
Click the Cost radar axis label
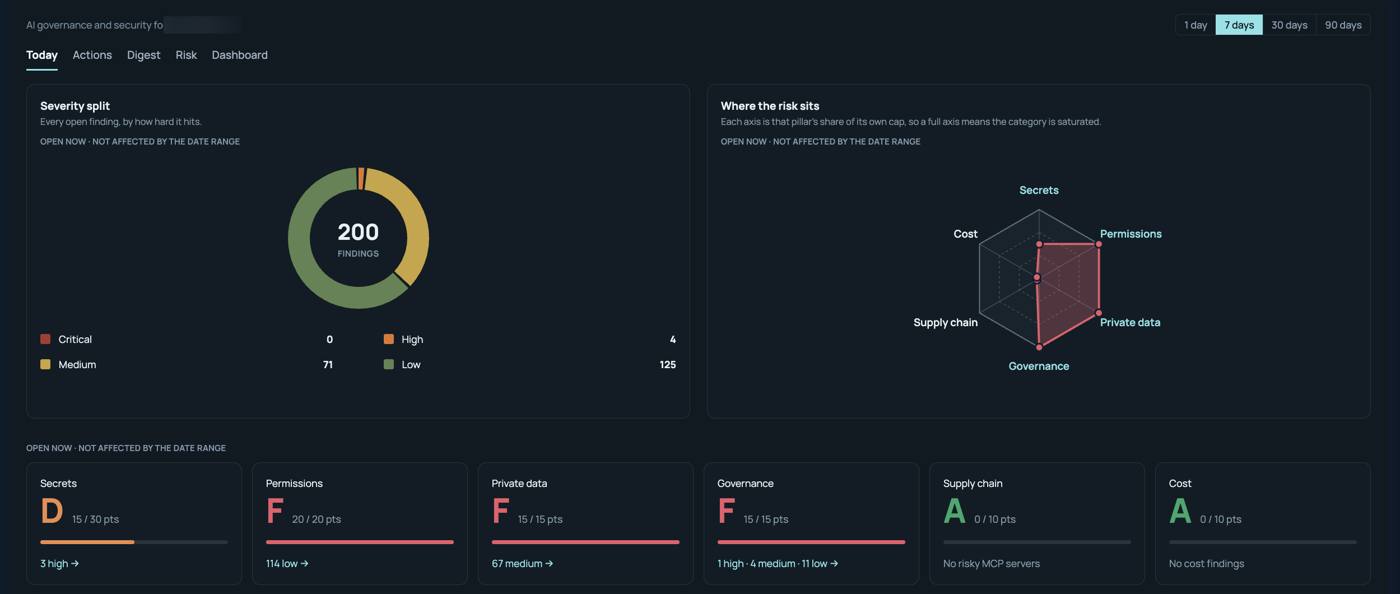pyautogui.click(x=965, y=234)
